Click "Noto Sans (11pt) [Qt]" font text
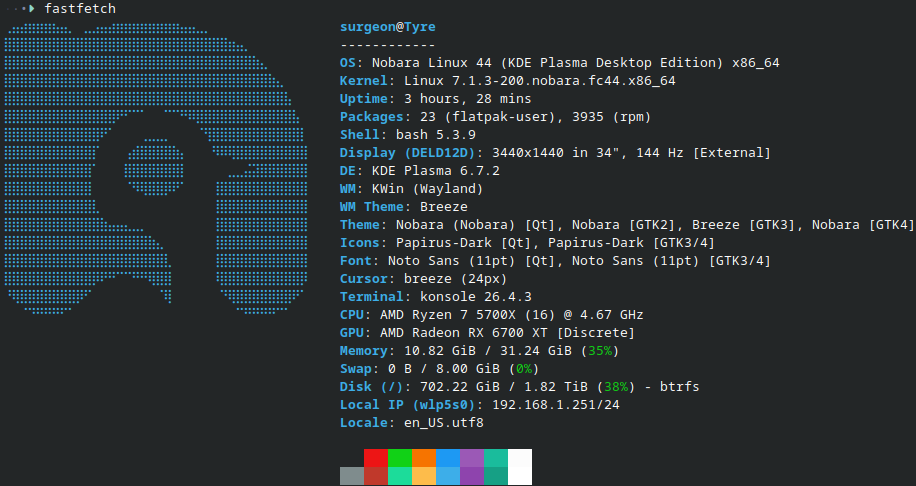The image size is (916, 486). (x=476, y=261)
